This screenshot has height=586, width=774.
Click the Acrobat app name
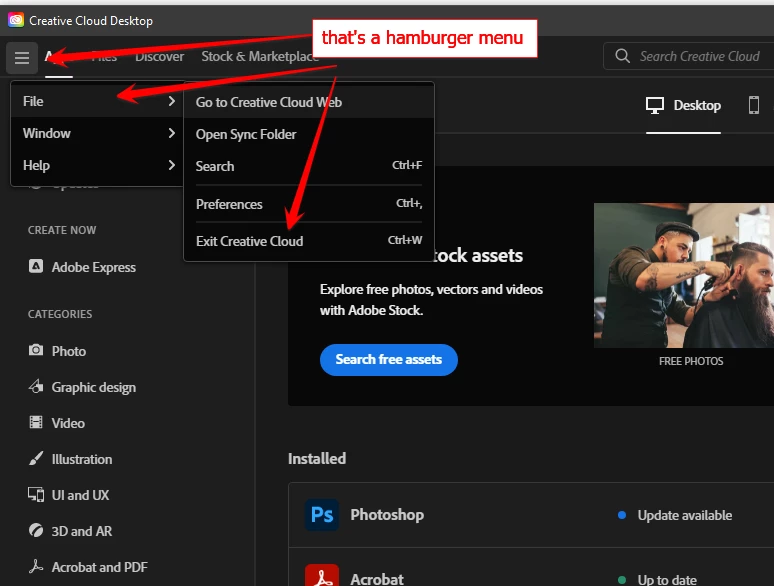[377, 579]
